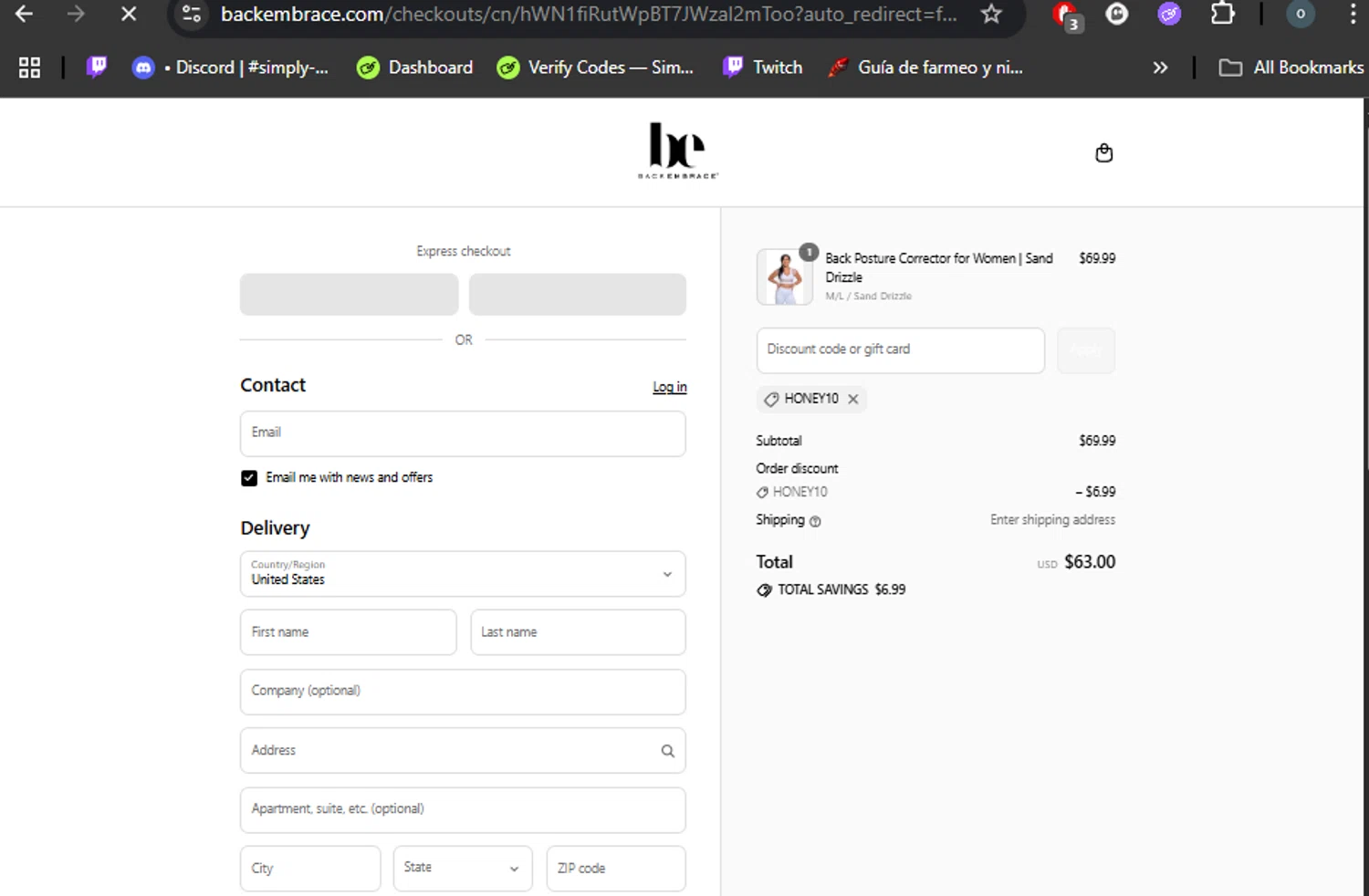The width and height of the screenshot is (1369, 896).
Task: Click the Shipping info question icon
Action: click(816, 521)
